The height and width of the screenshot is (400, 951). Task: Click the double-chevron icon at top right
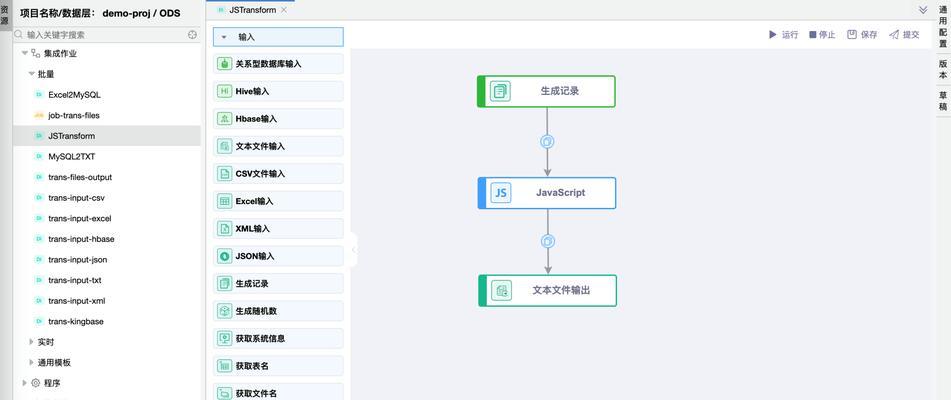[x=923, y=10]
